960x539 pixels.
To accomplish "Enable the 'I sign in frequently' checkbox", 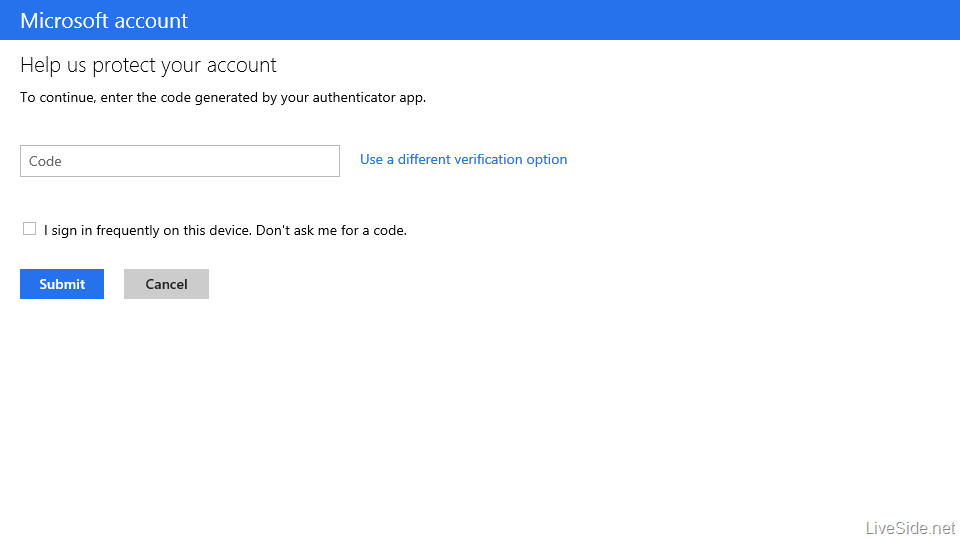I will [x=29, y=229].
